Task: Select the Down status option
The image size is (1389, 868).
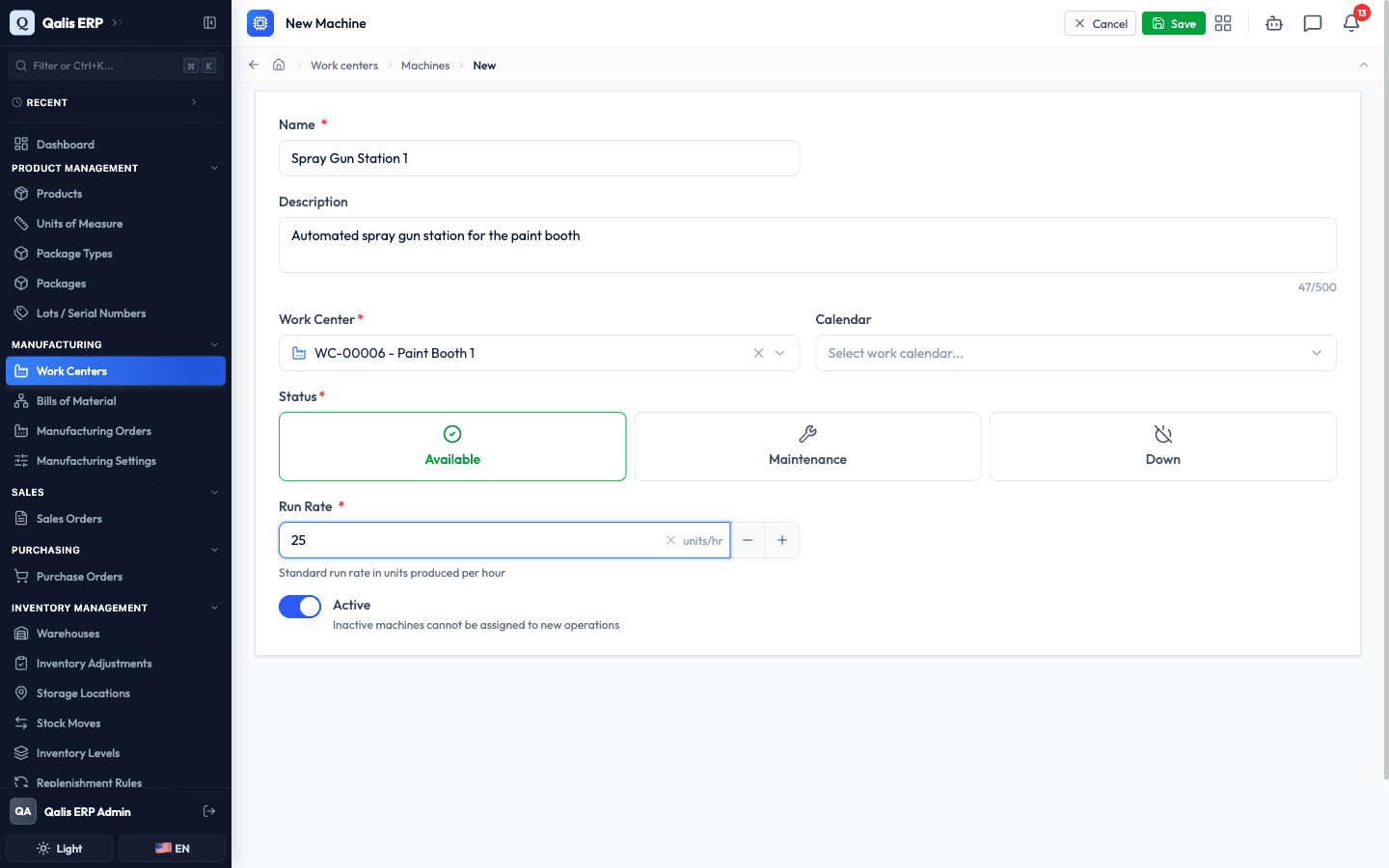Action: [1162, 447]
